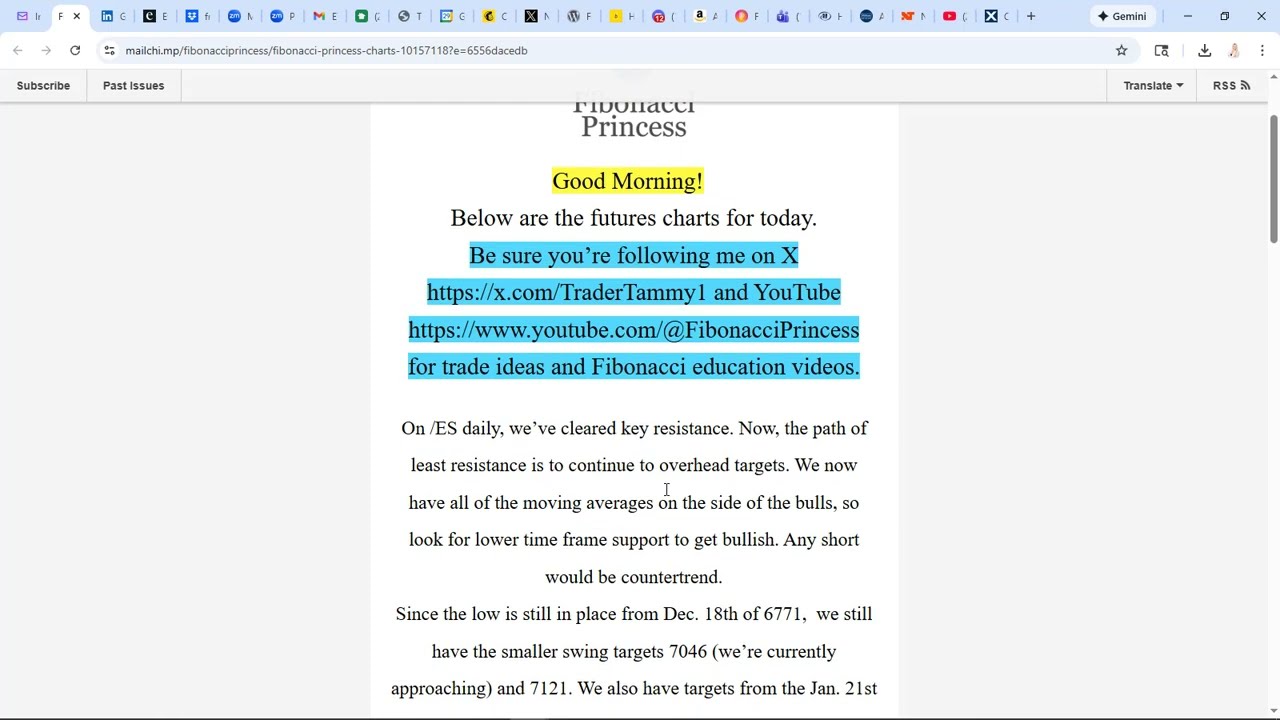Open the x.com/TraderTammy1 link

(566, 292)
